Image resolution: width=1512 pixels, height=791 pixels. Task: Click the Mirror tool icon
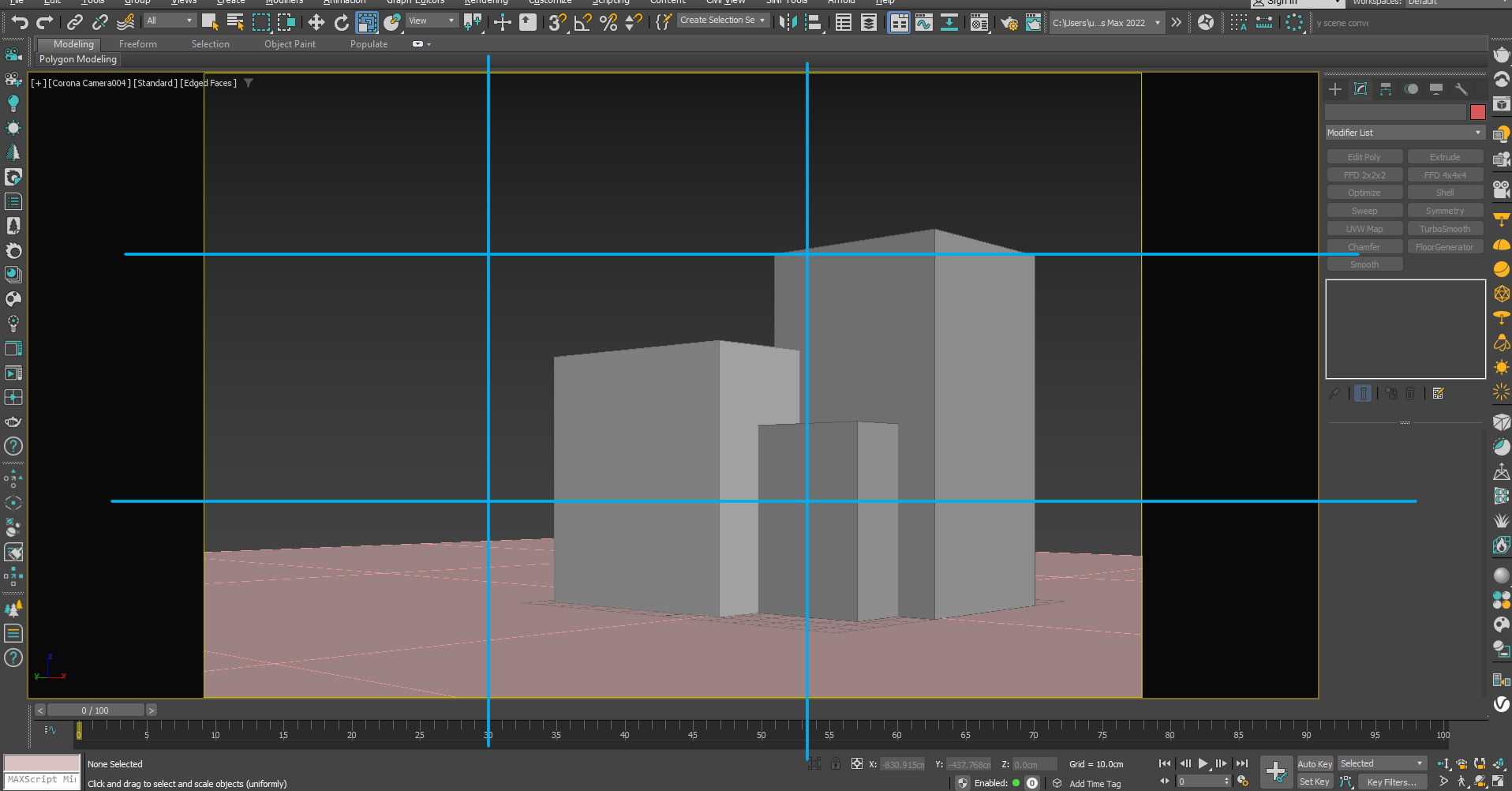coord(787,23)
